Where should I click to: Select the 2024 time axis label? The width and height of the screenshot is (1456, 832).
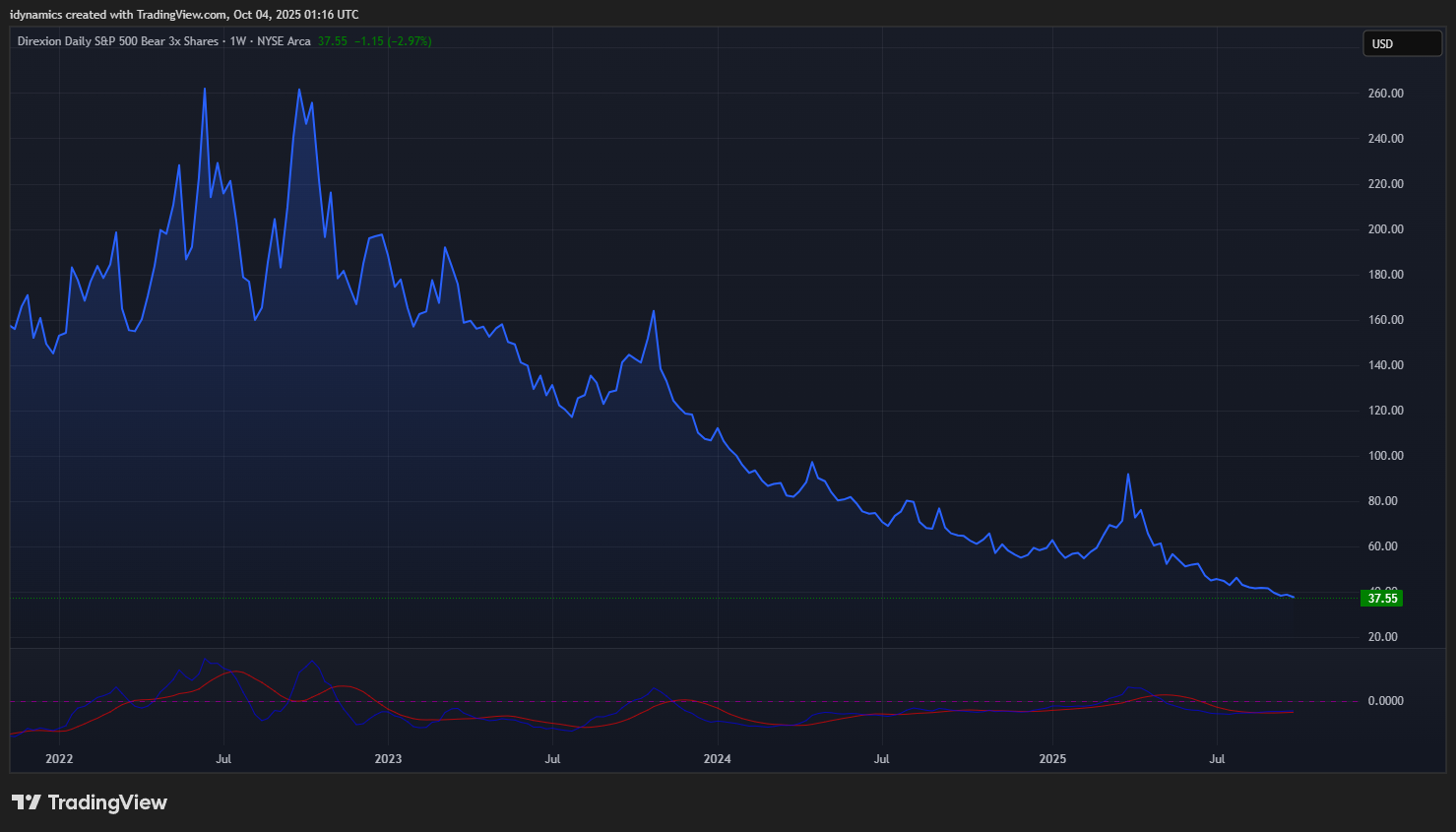[x=717, y=759]
